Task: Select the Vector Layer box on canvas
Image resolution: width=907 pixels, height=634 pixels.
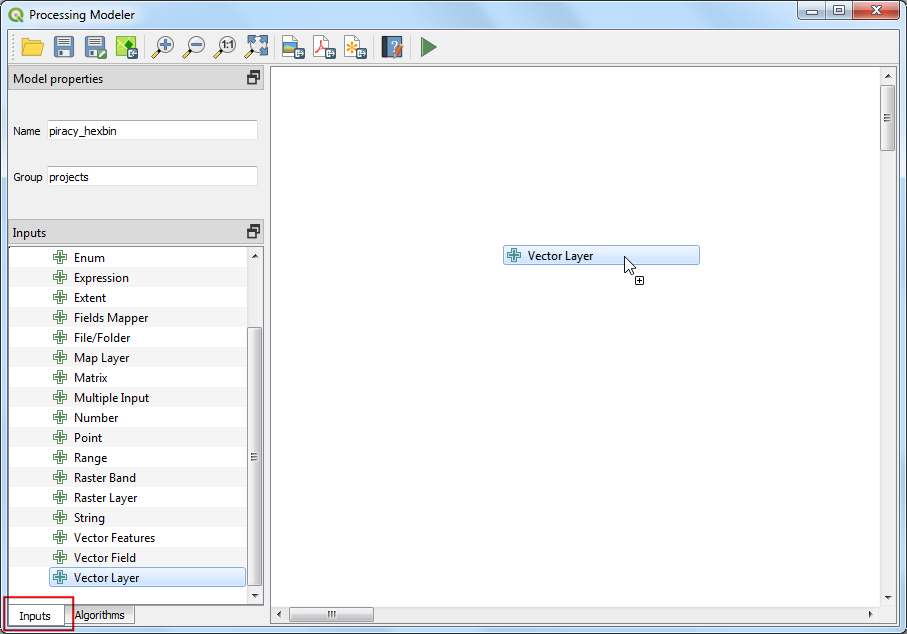Action: [x=600, y=256]
